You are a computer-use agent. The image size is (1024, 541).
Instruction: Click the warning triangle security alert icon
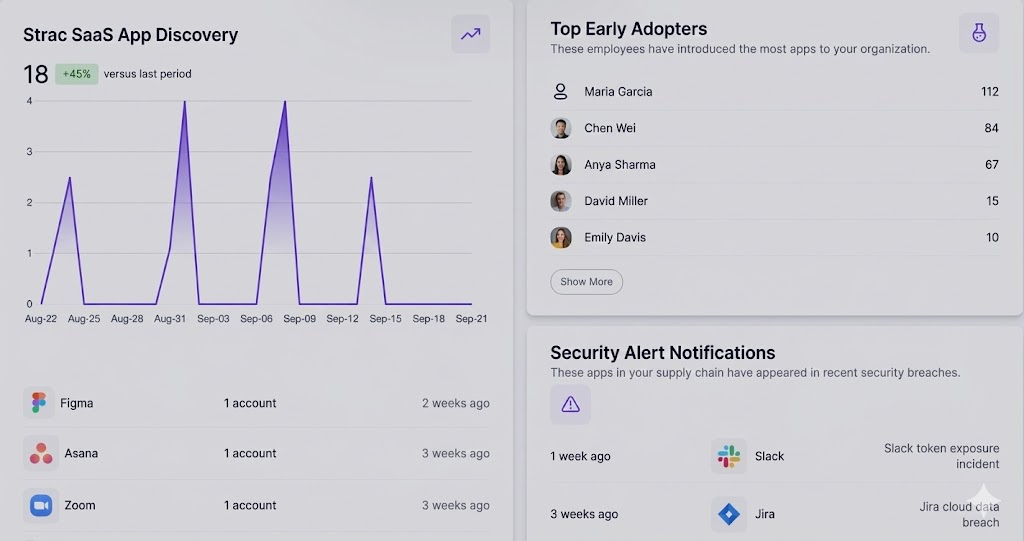tap(570, 404)
